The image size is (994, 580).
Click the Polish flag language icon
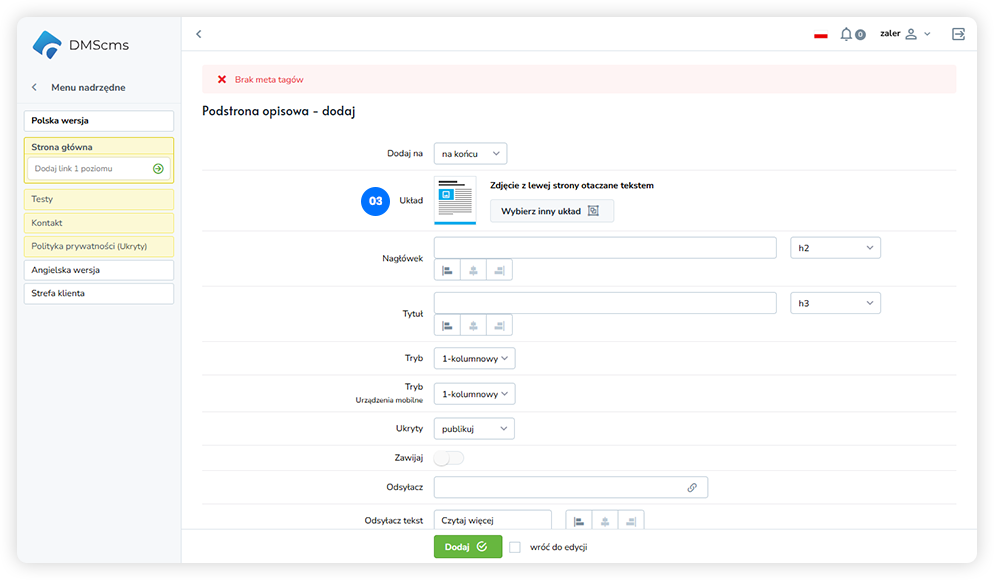point(820,35)
